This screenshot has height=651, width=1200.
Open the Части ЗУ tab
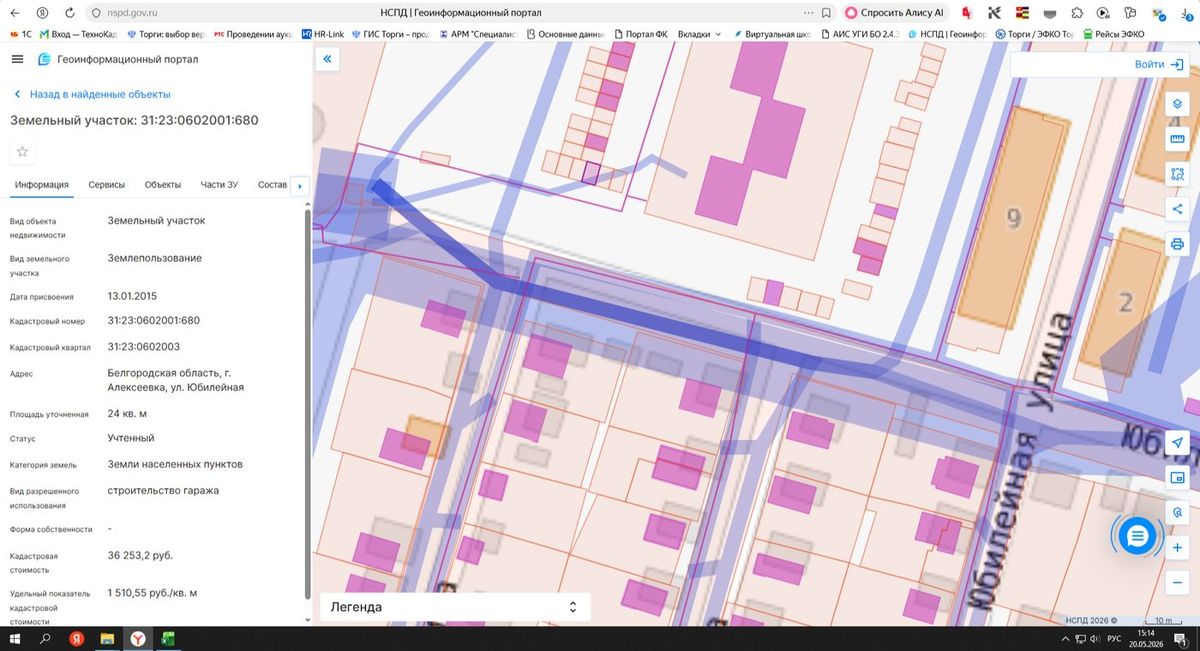click(219, 185)
